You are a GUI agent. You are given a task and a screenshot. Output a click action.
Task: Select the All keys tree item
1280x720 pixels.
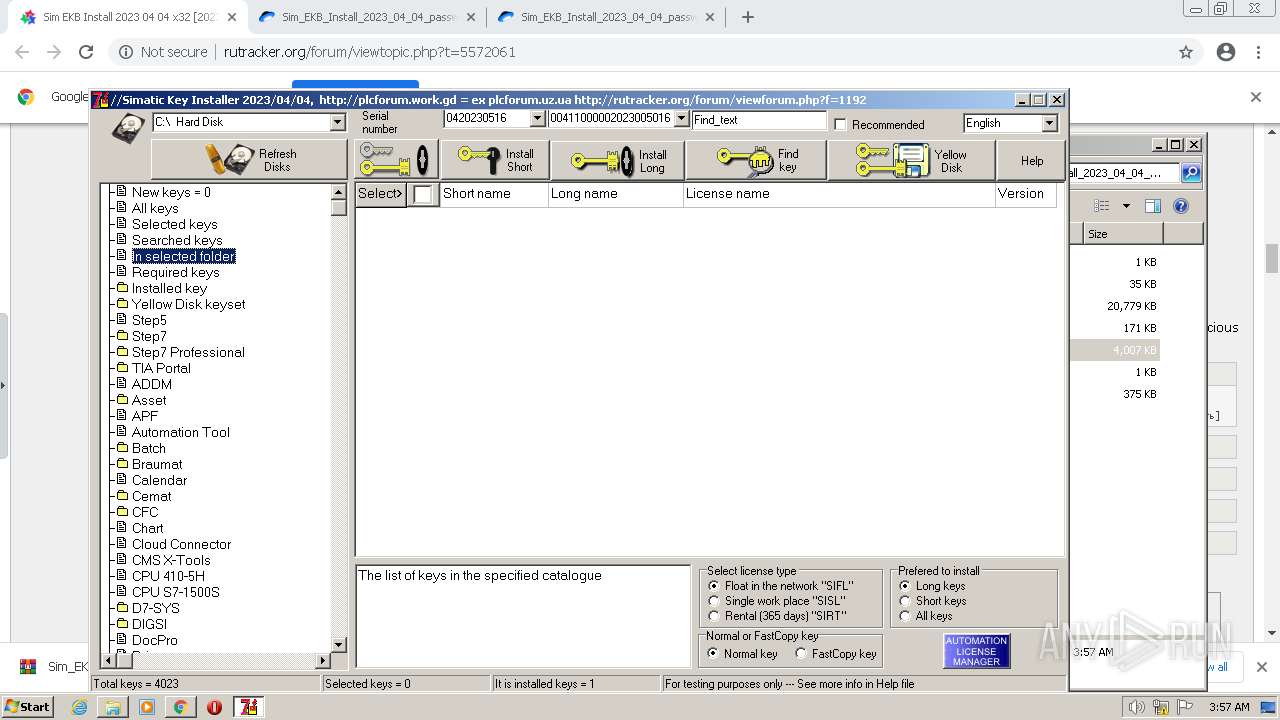pos(155,208)
